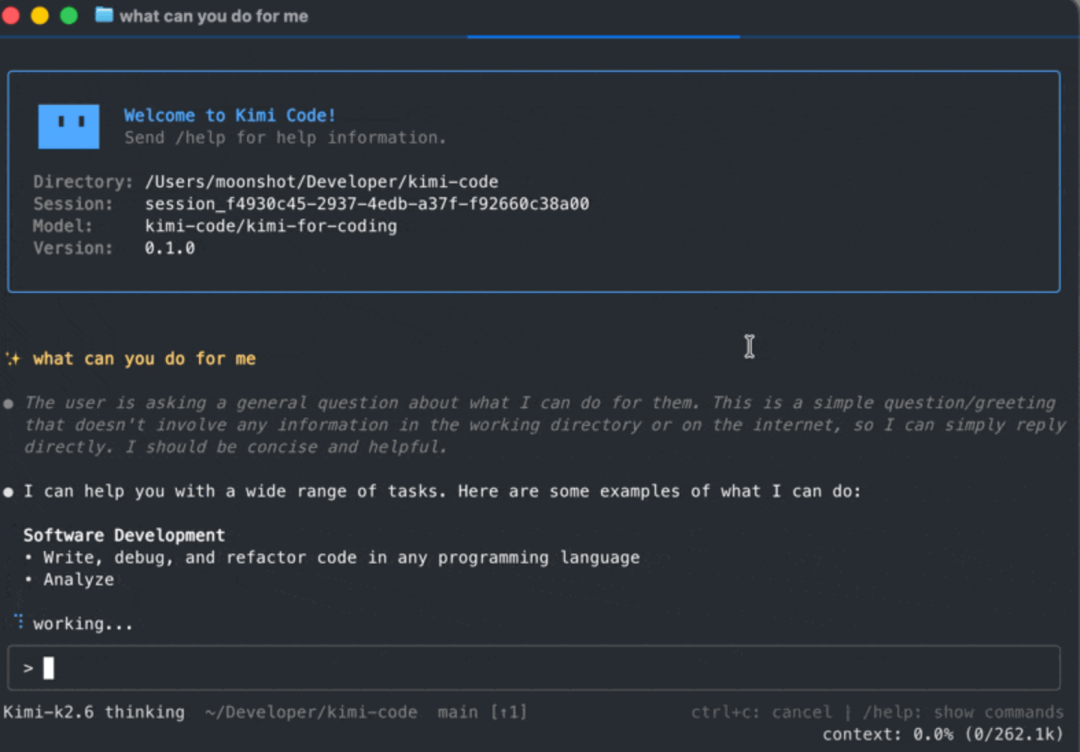
Task: Click the '/help: show commands' hint
Action: 963,712
